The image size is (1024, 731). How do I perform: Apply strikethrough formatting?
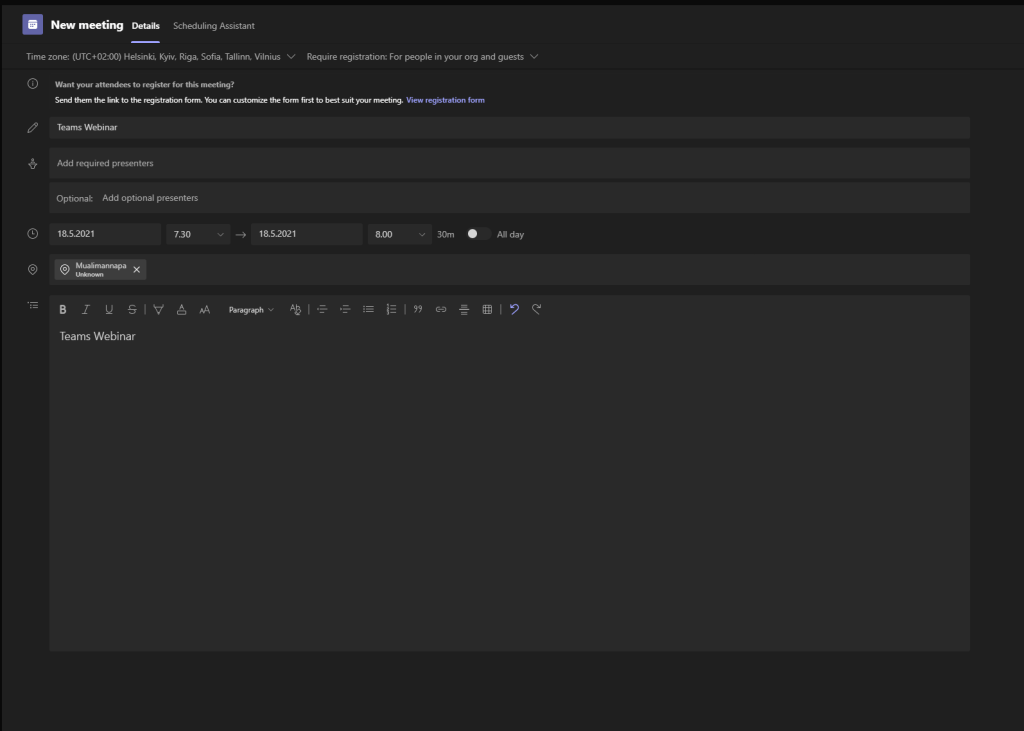click(x=132, y=310)
